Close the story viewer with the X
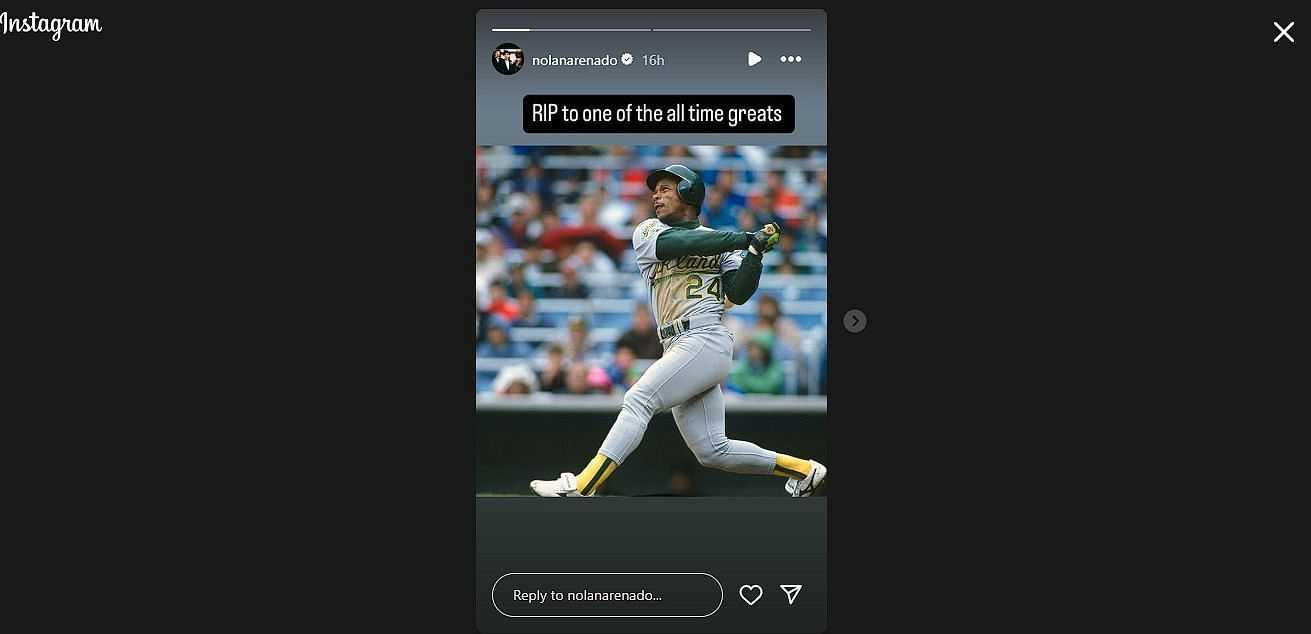 click(1283, 32)
